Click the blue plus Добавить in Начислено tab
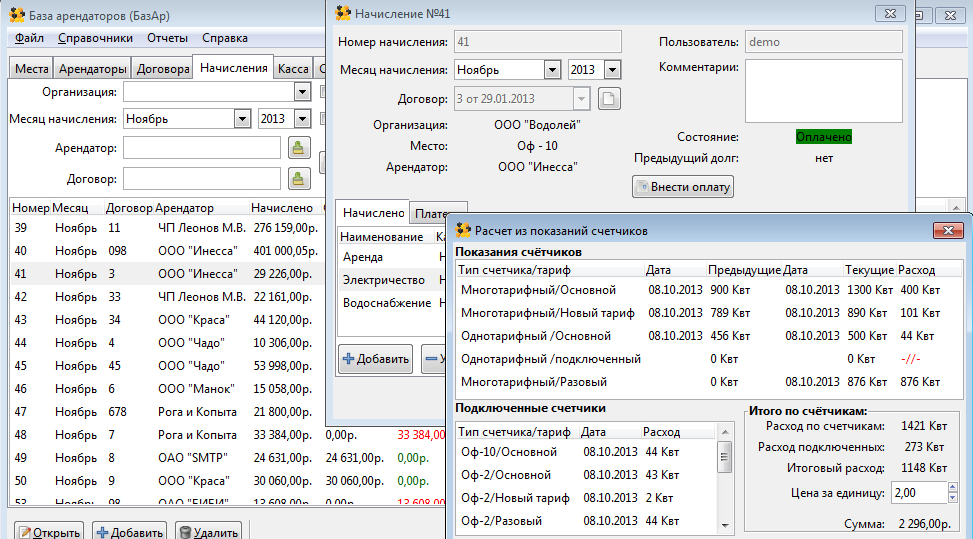The image size is (973, 539). [x=375, y=359]
